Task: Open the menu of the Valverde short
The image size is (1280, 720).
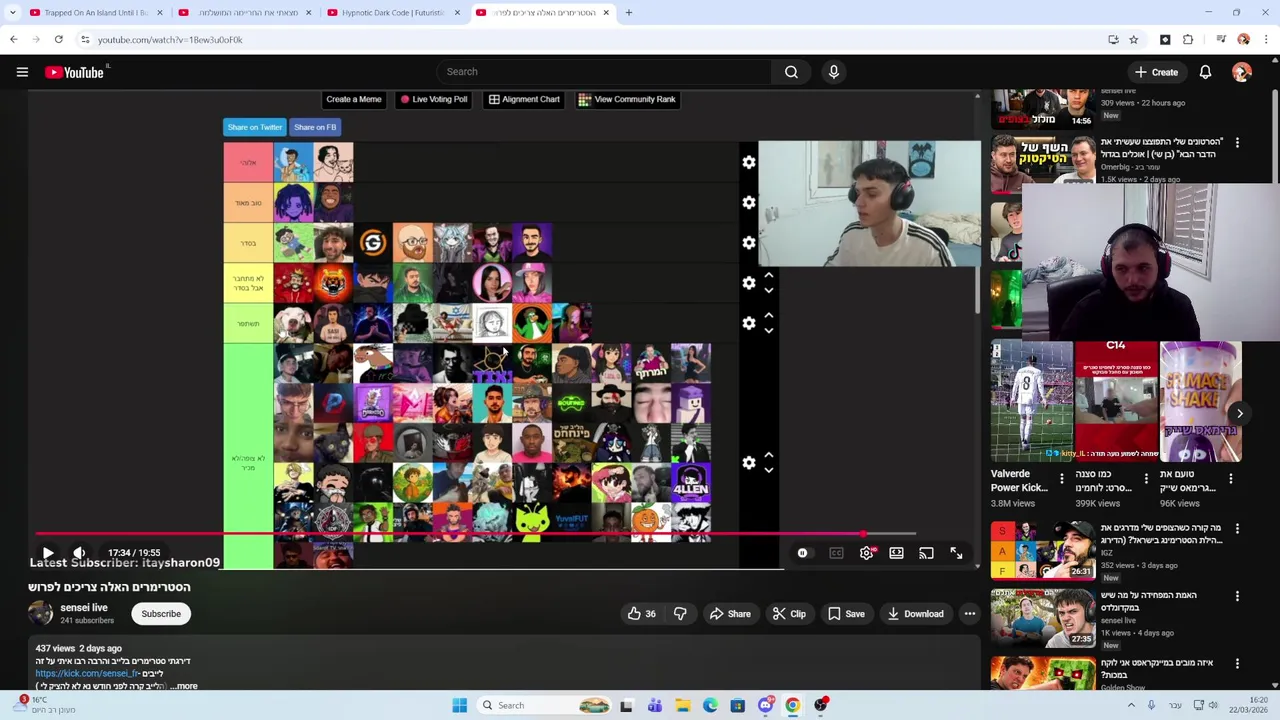Action: [1062, 479]
